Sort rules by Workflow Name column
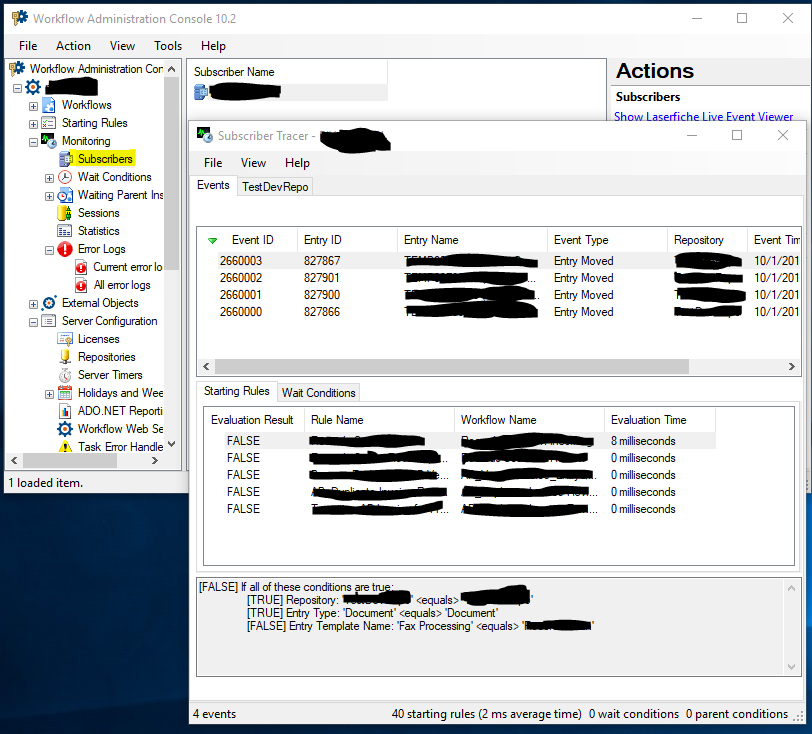Viewport: 812px width, 734px height. tap(529, 420)
